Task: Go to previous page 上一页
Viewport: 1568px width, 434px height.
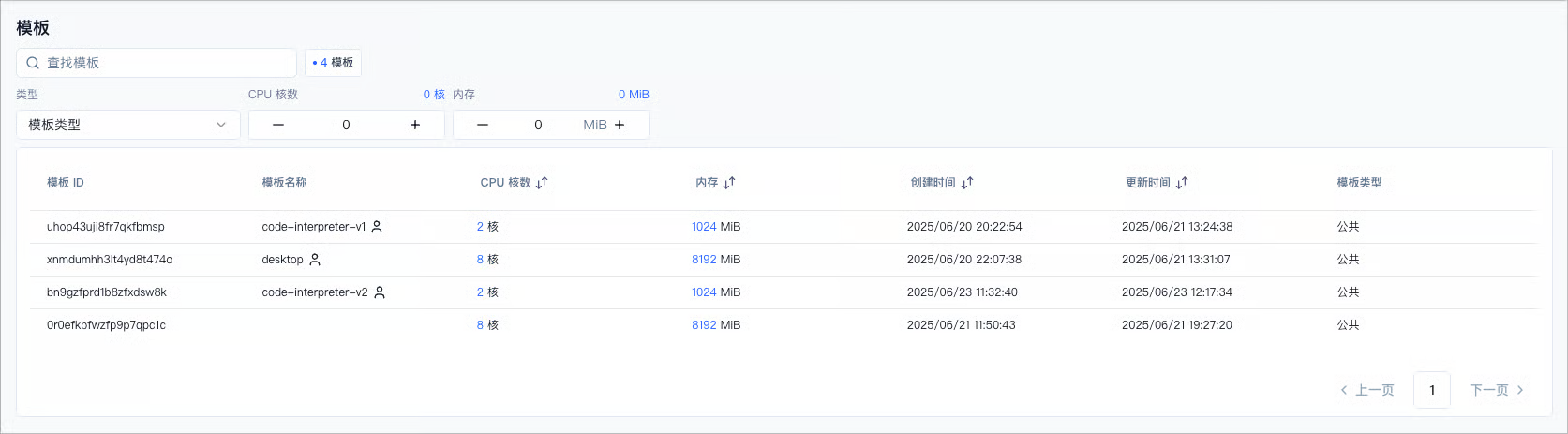Action: (x=1367, y=390)
